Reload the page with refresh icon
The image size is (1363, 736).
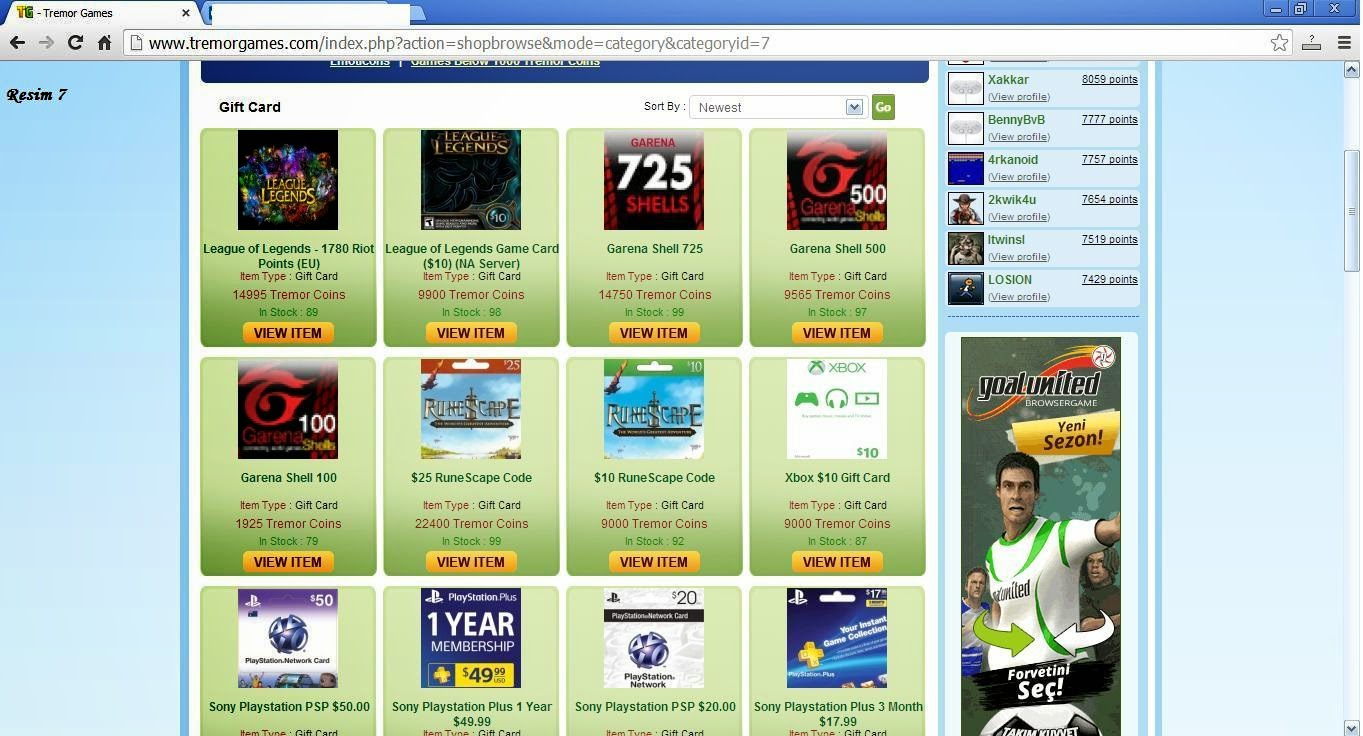(75, 42)
